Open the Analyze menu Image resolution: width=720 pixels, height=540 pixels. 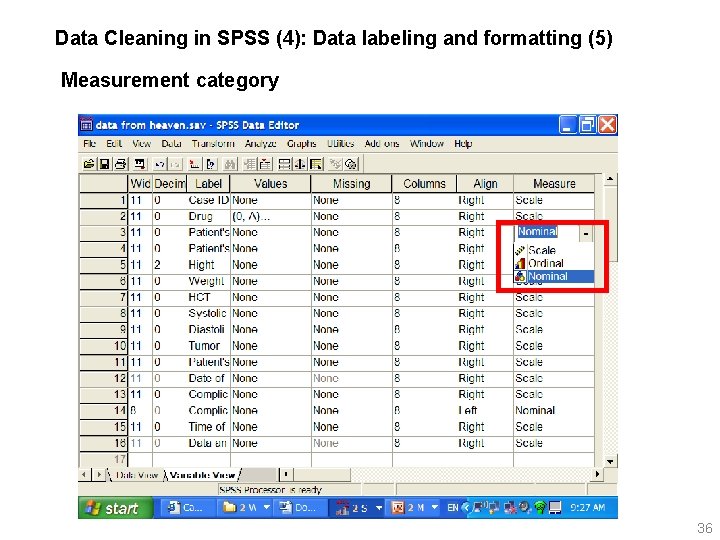click(260, 144)
